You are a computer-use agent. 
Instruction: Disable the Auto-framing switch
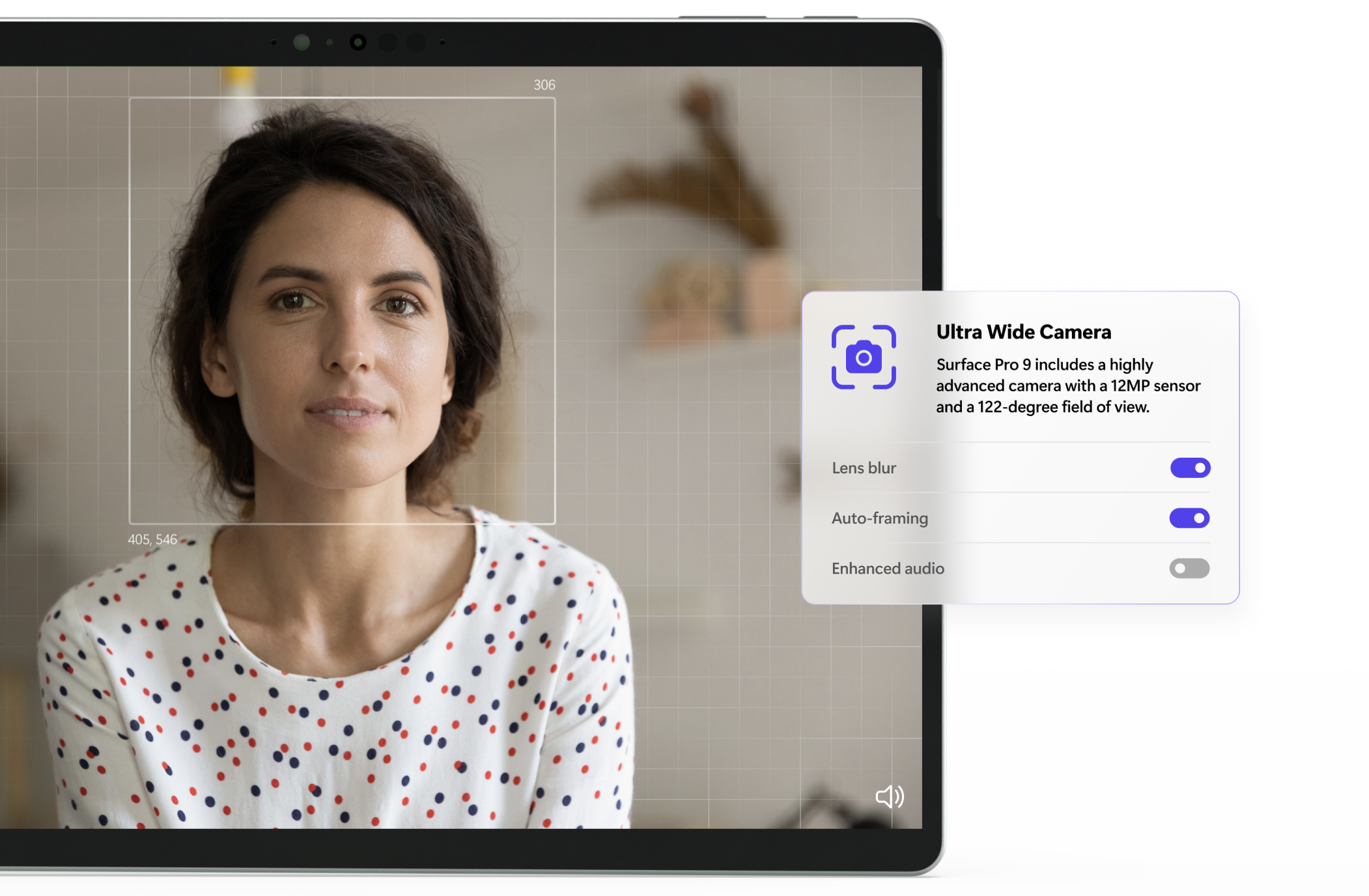[1189, 518]
